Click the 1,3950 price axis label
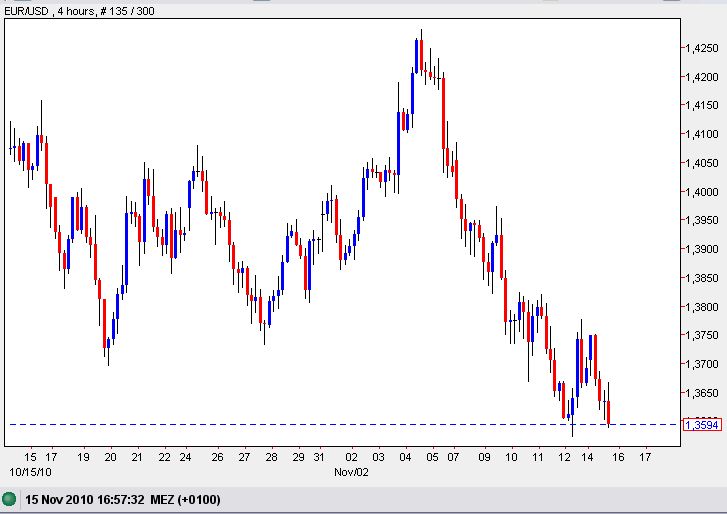 (702, 221)
